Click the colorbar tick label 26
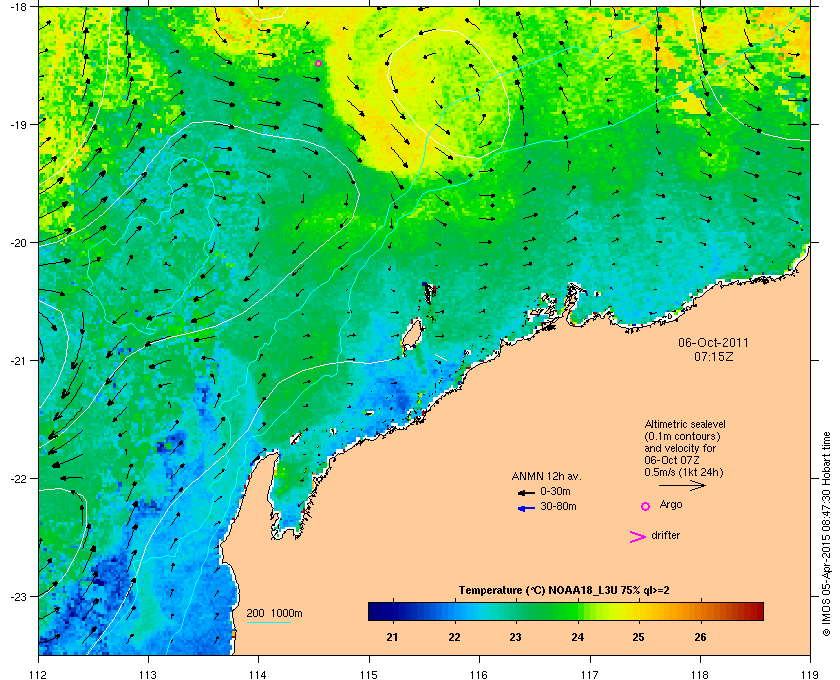The image size is (840, 680). pos(700,637)
